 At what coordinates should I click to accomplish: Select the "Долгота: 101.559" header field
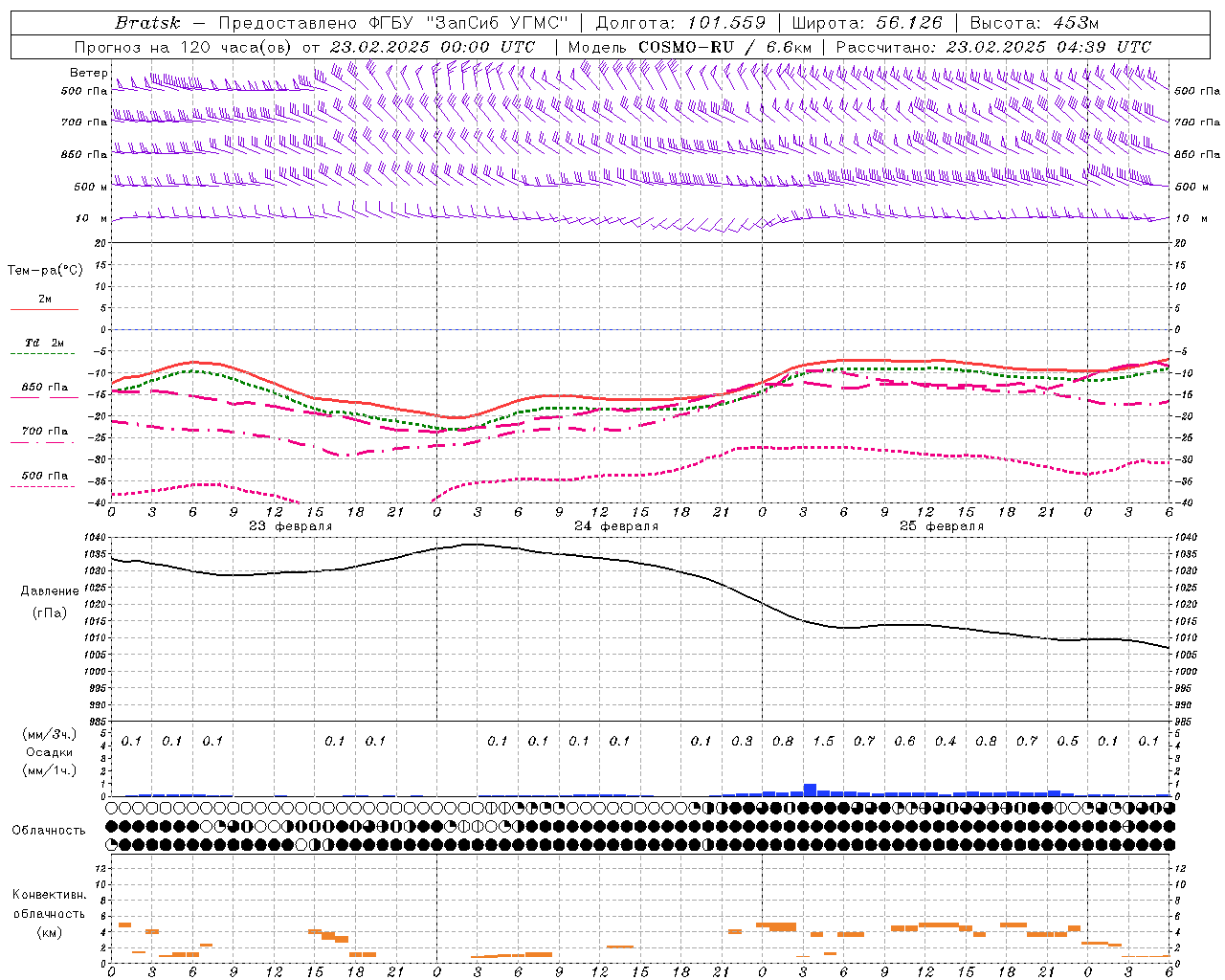[x=680, y=23]
